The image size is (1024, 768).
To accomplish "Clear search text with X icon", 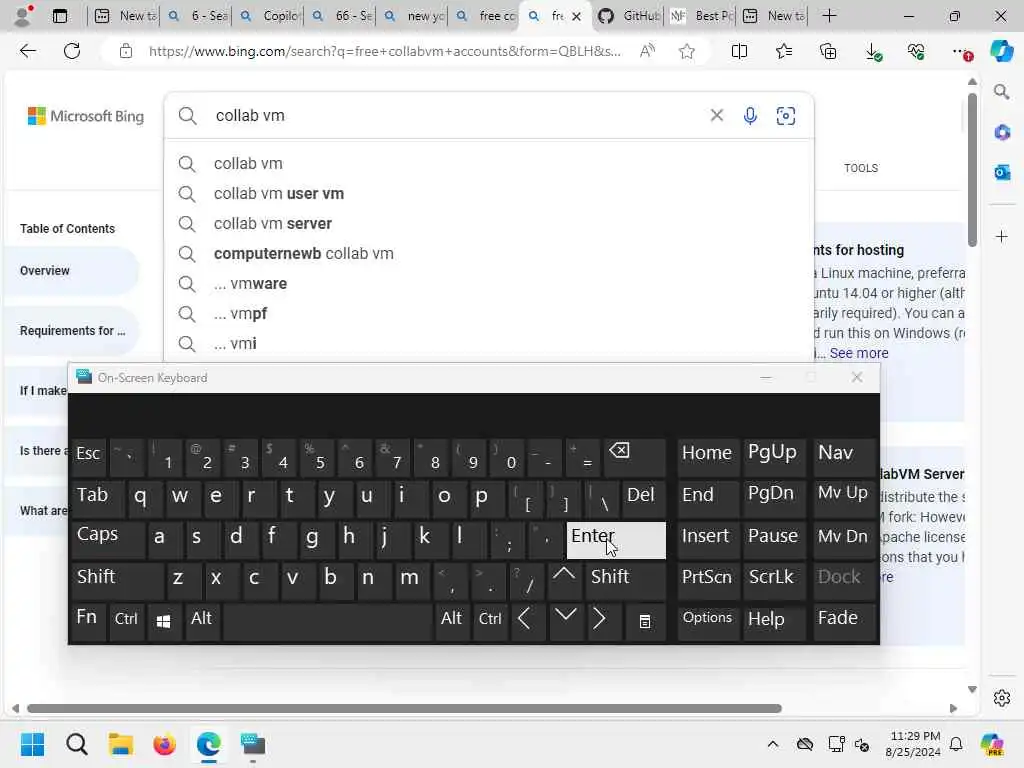I will tap(716, 116).
